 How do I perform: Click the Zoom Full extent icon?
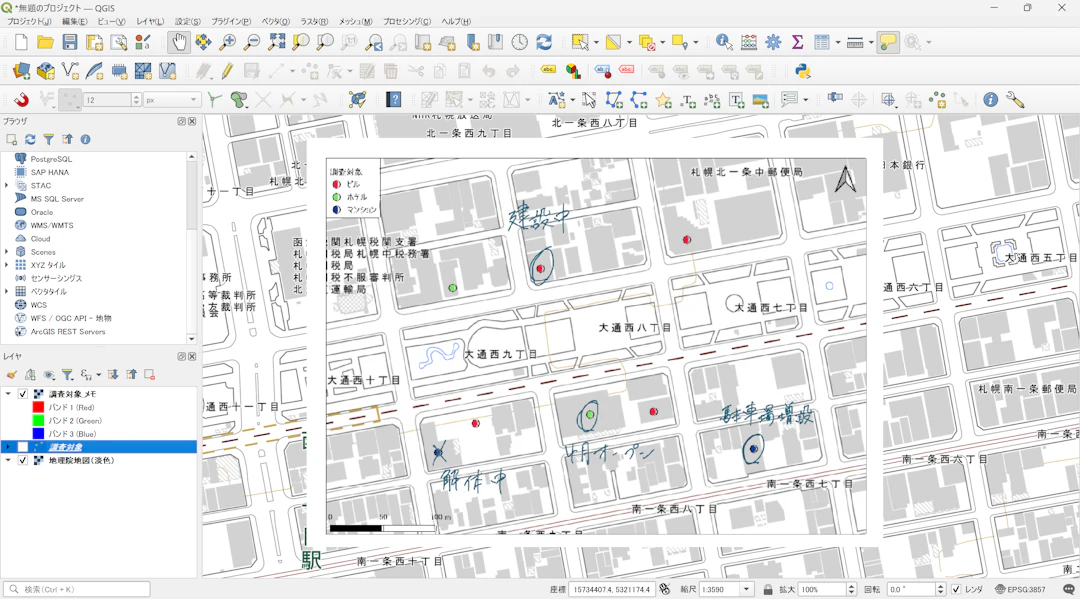pos(277,42)
